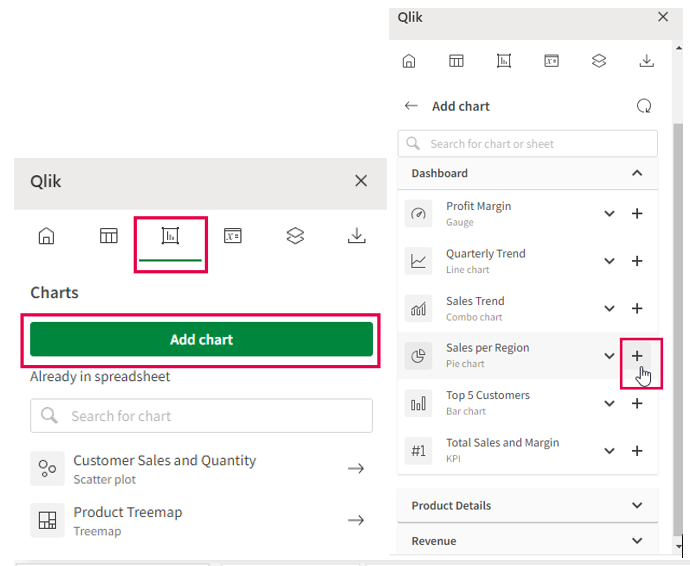Select Customer Sales and Quantity title text

pyautogui.click(x=164, y=460)
